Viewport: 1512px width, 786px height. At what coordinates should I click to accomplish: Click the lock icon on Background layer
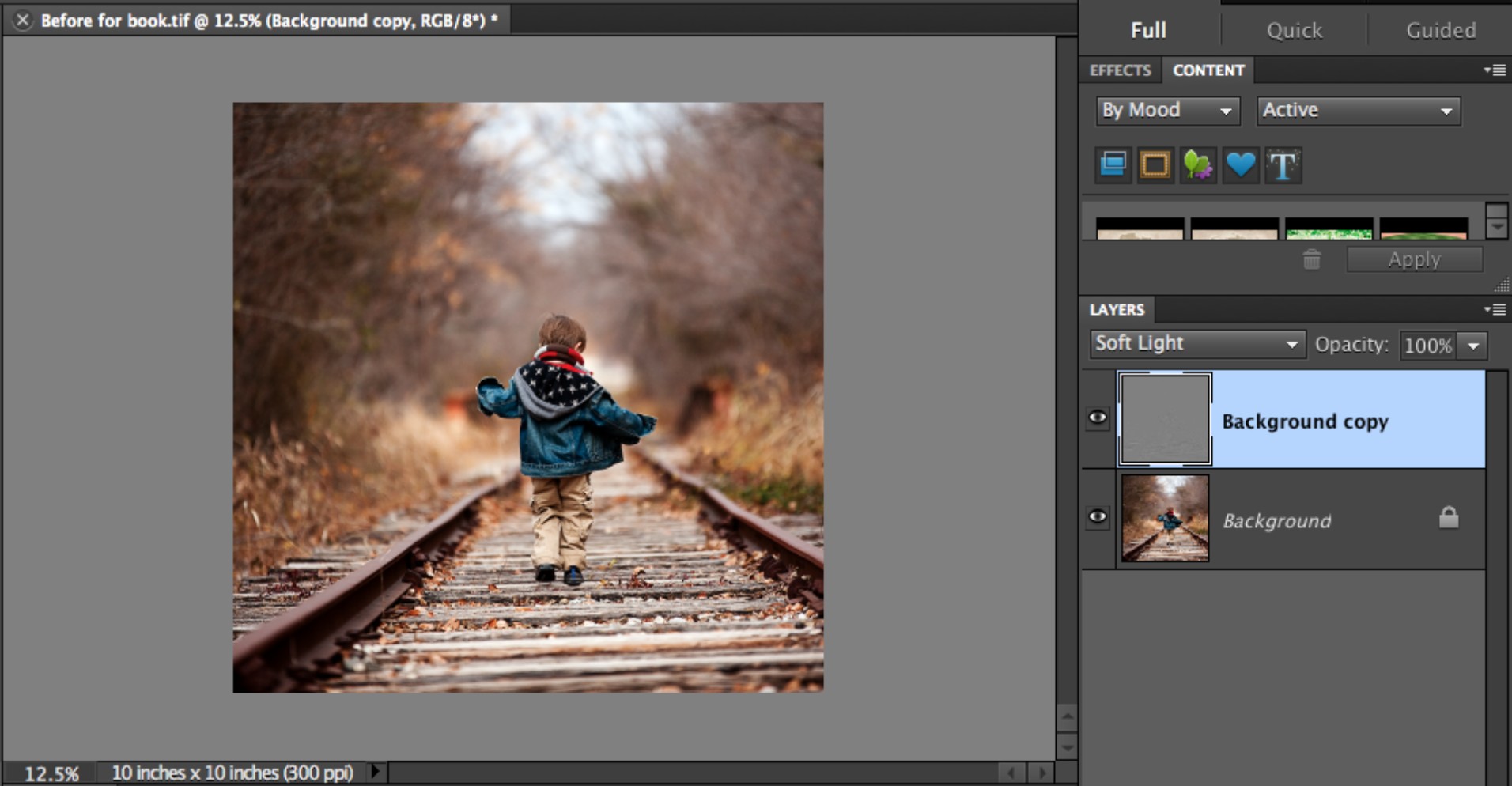click(1449, 517)
